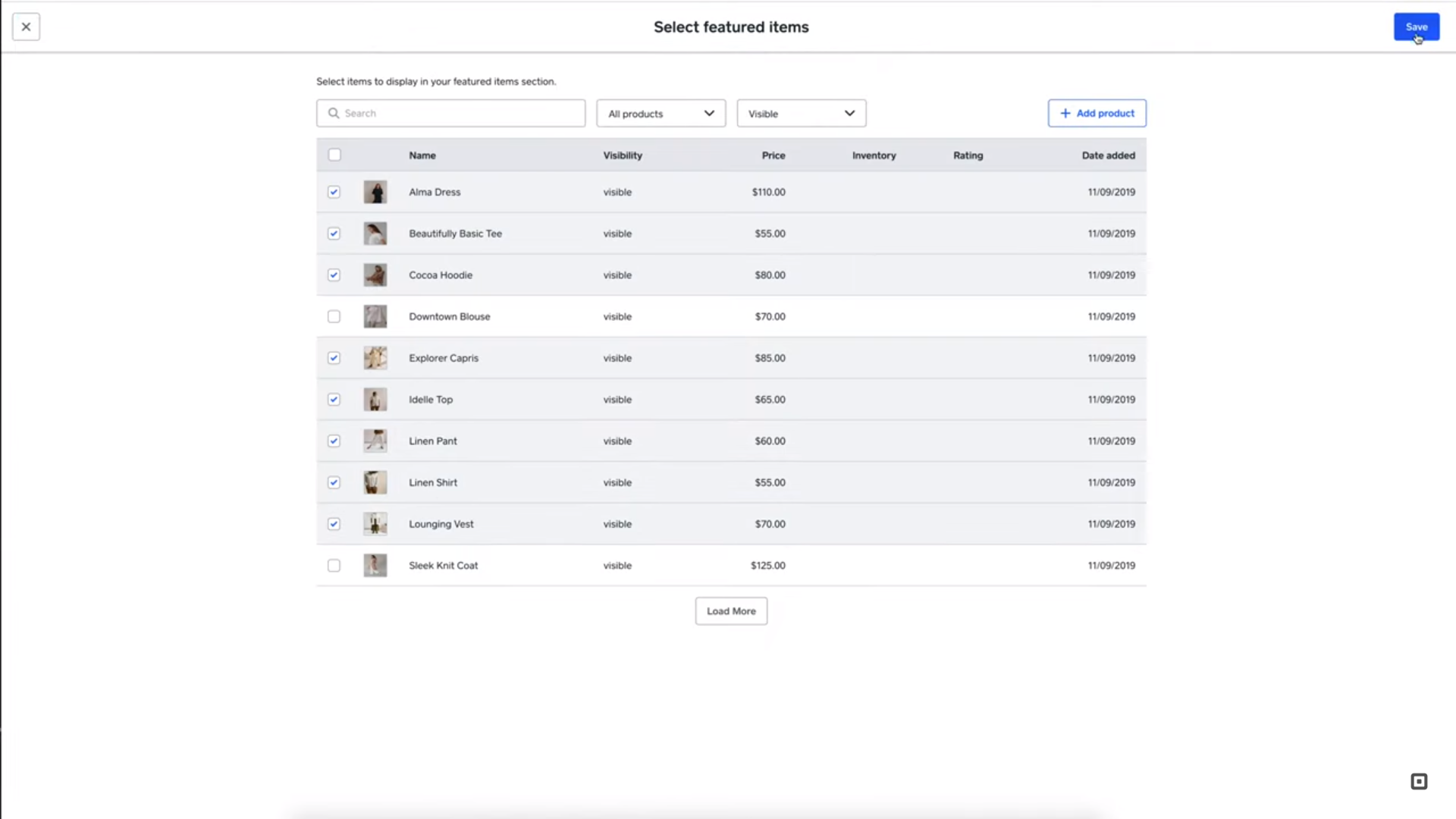This screenshot has width=1456, height=819.
Task: Click the Square logo icon at bottom right
Action: 1419,781
